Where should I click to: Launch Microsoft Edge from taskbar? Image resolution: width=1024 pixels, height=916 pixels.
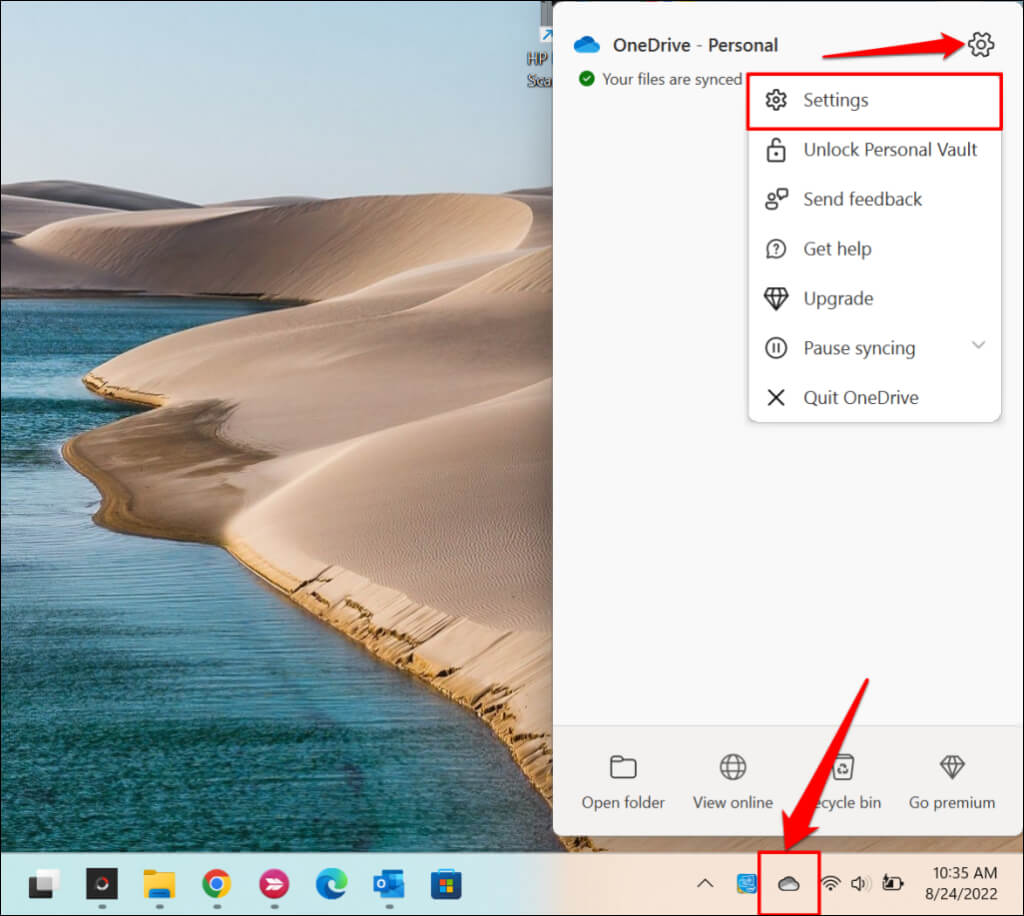[332, 884]
